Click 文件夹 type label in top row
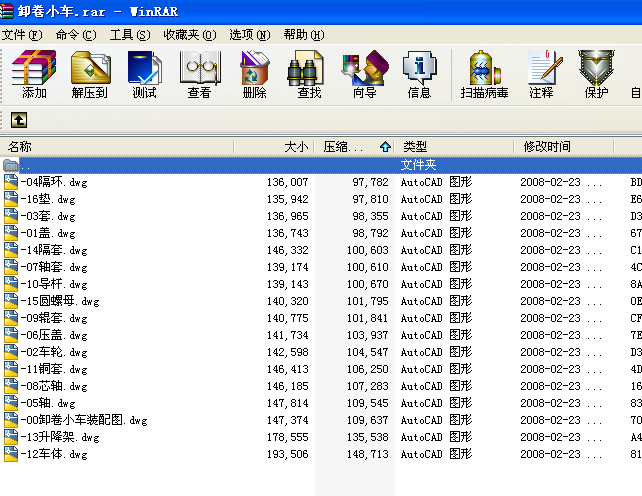Screen dimensions: 642x496 (418, 165)
